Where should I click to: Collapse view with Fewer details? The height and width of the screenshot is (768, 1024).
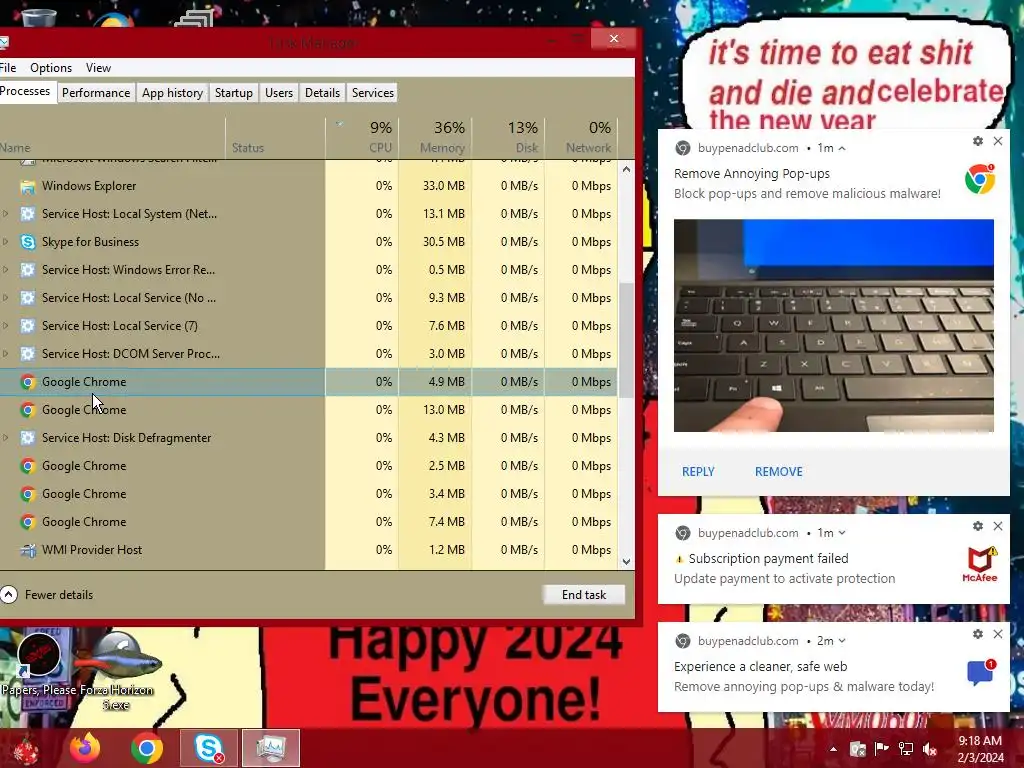(47, 595)
